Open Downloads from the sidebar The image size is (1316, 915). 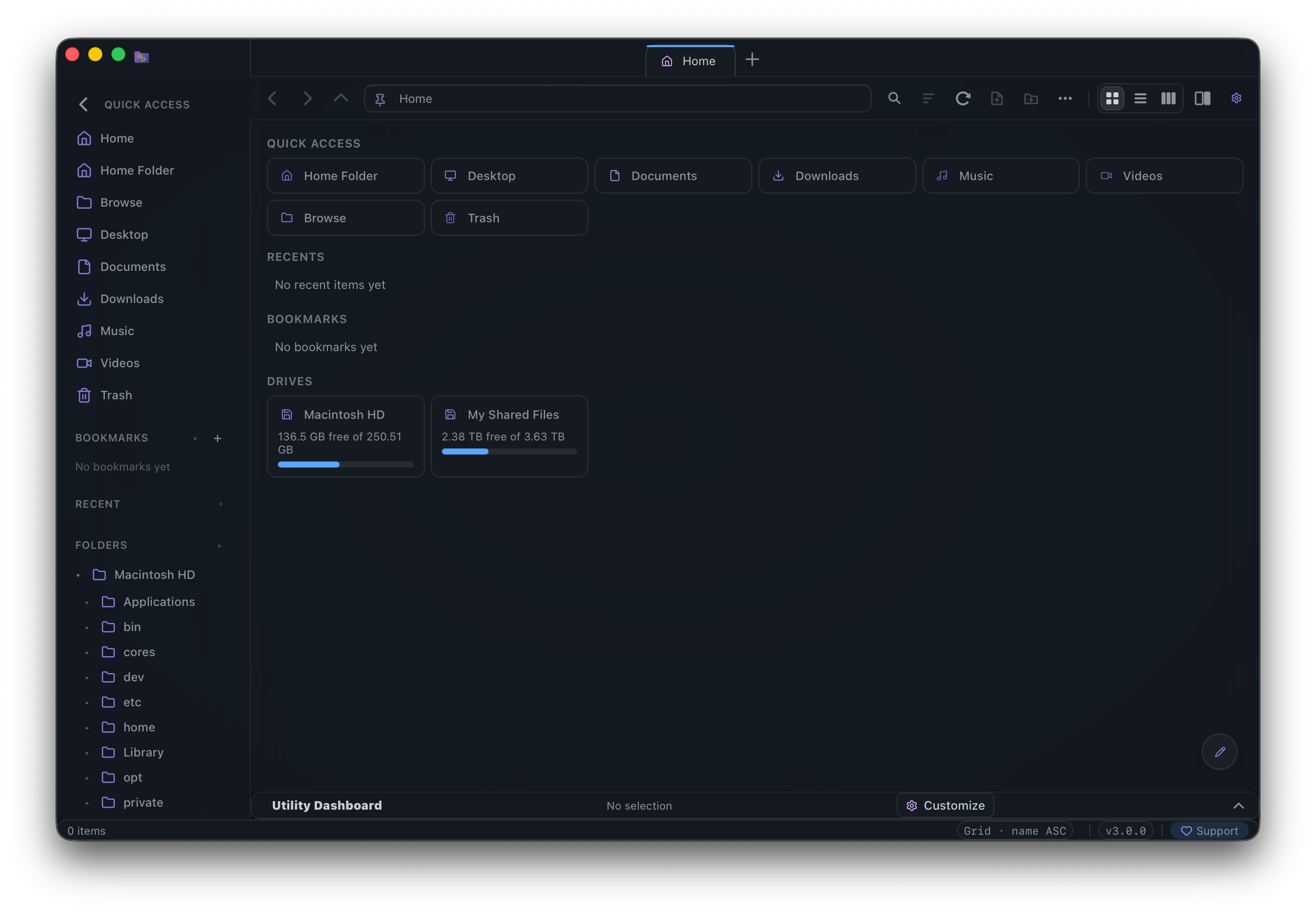coord(149,298)
